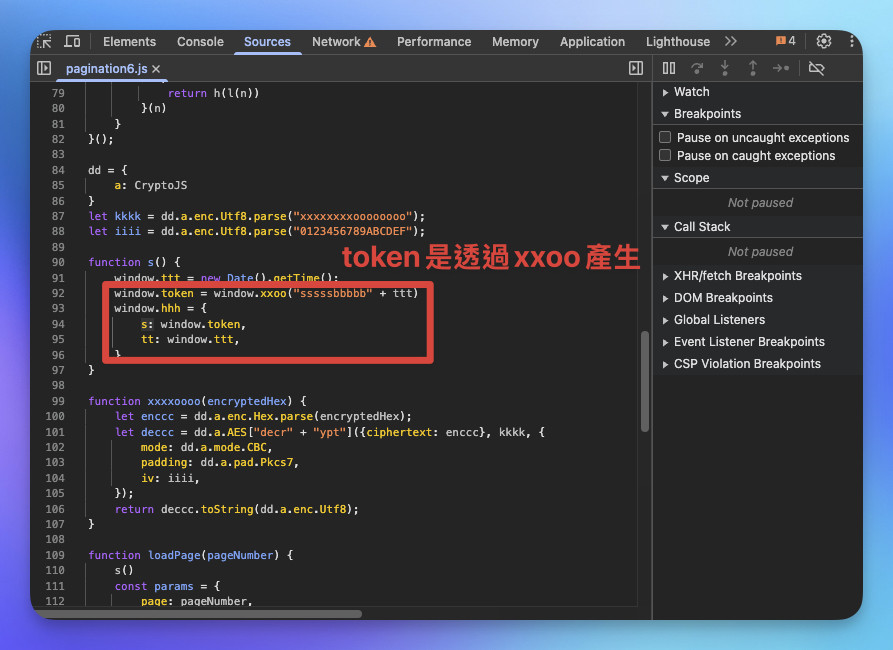Click the 'Not paused' text under Scope

760,202
